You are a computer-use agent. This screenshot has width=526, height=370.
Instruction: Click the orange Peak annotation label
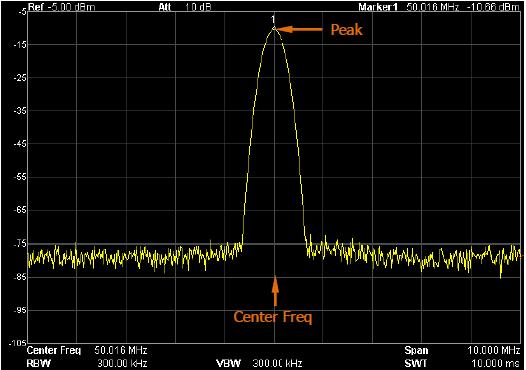click(347, 30)
